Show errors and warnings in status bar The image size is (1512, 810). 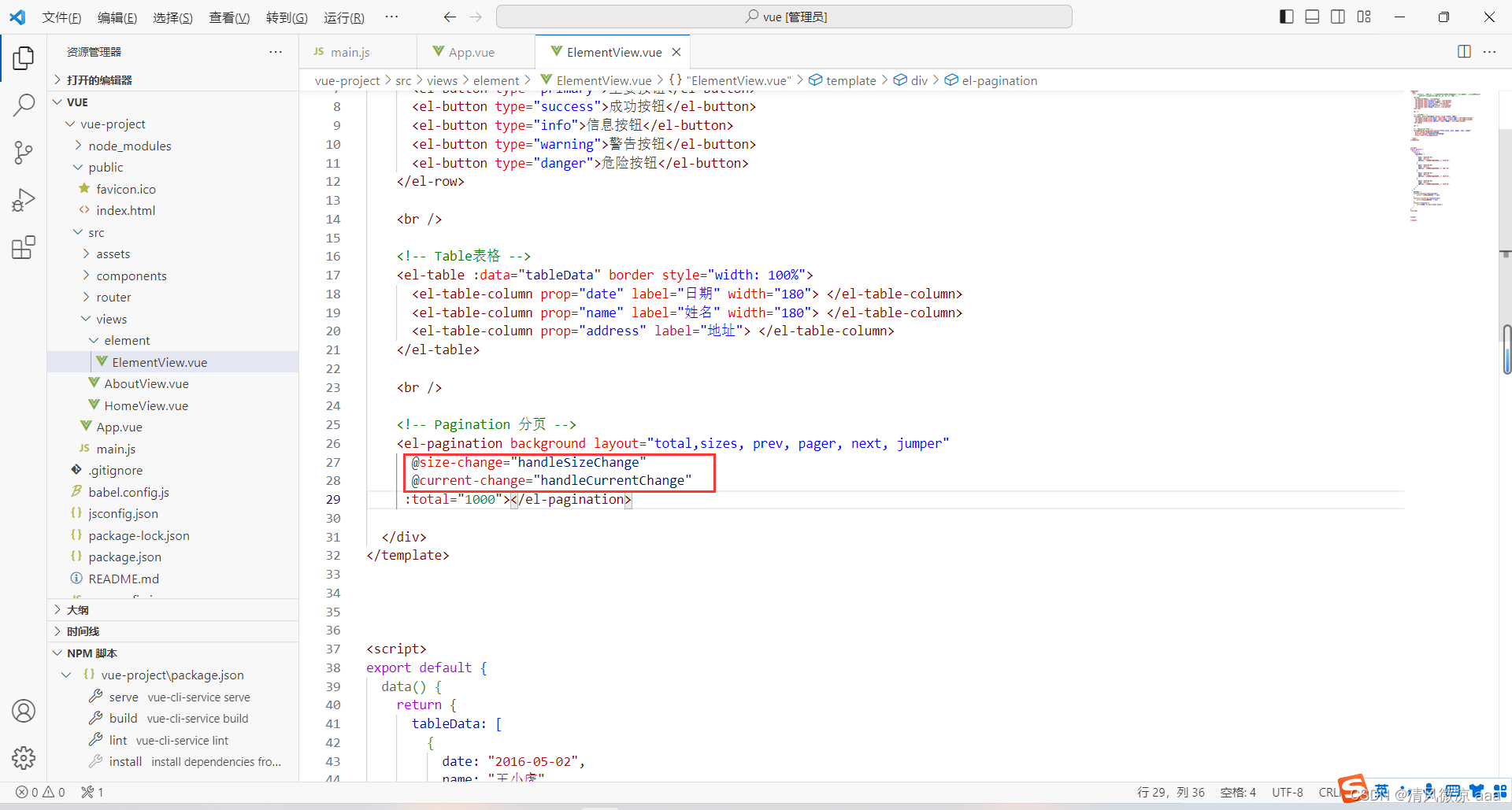click(x=40, y=792)
